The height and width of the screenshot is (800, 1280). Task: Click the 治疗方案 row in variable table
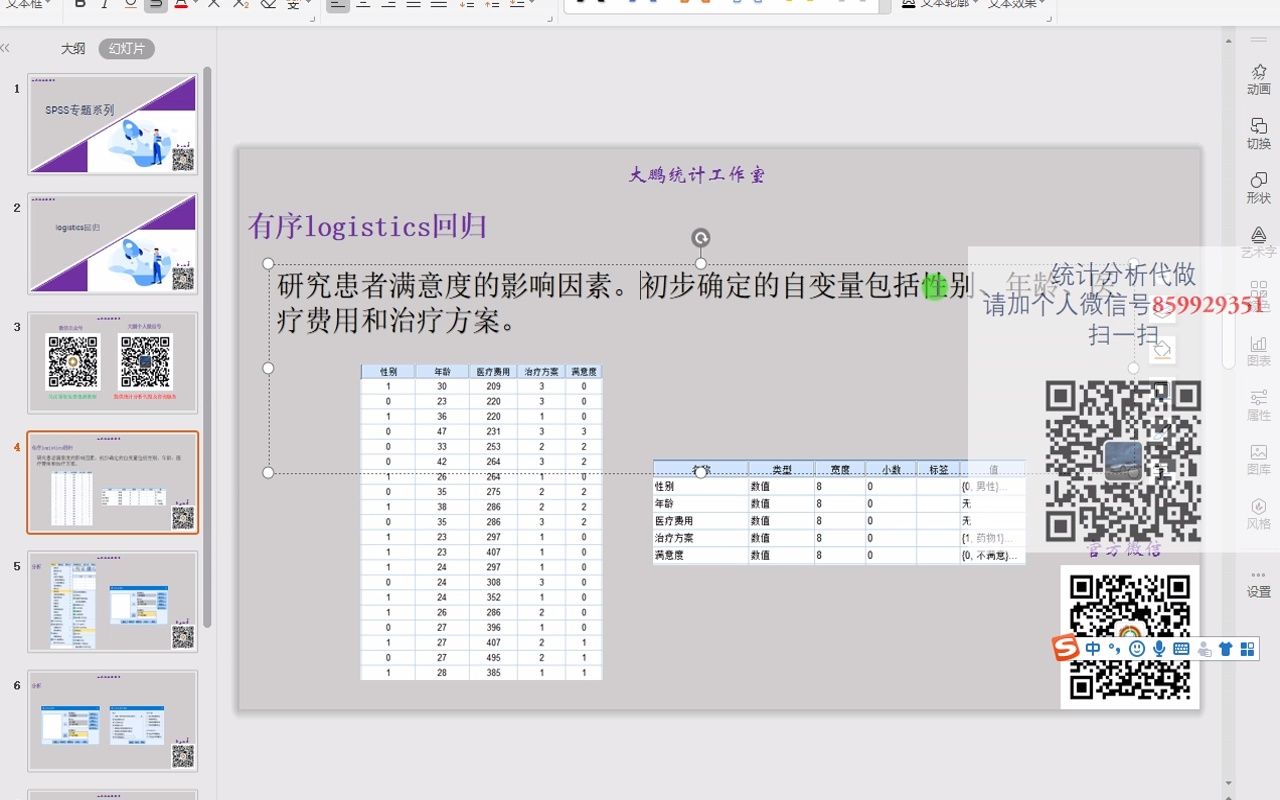pyautogui.click(x=839, y=538)
